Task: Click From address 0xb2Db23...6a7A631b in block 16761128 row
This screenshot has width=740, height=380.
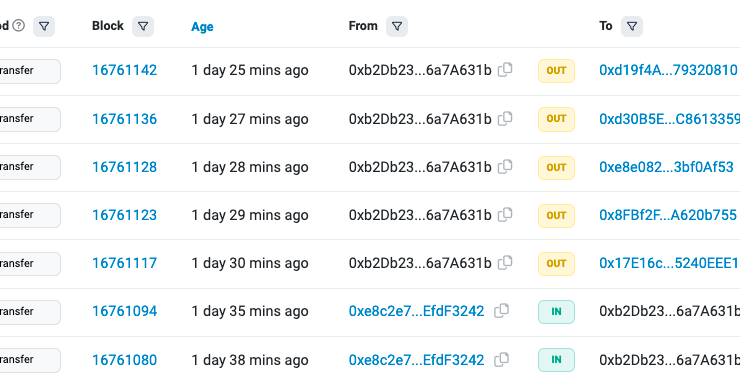Action: (x=420, y=167)
